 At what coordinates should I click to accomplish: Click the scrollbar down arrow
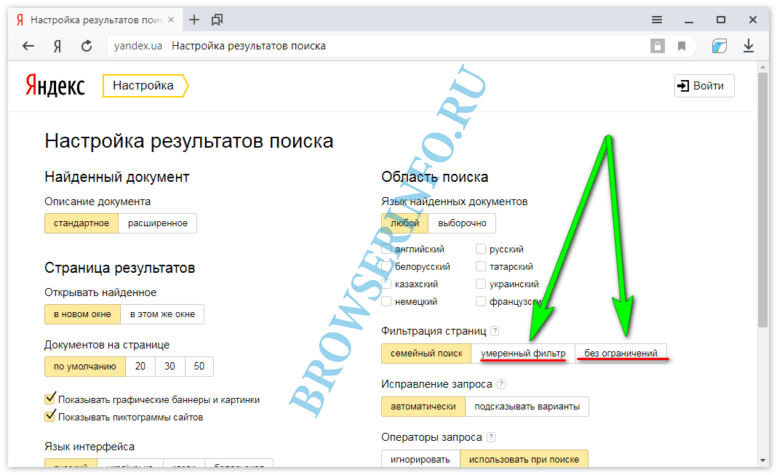763,461
